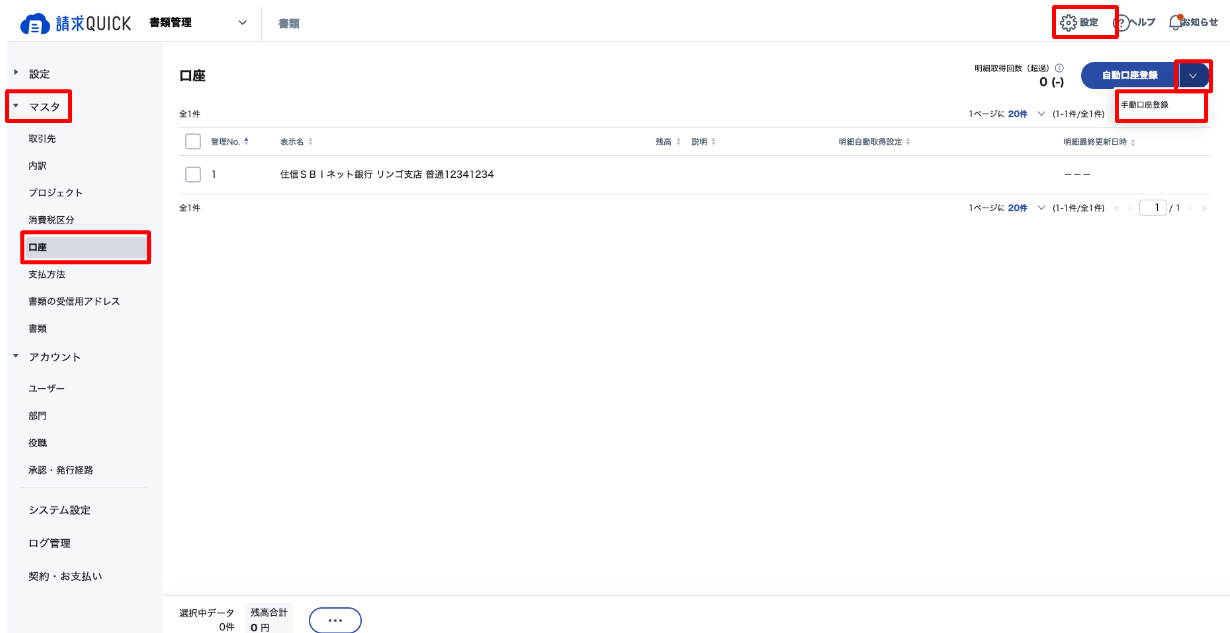This screenshot has width=1230, height=633.
Task: Open 書類 under マスタ in the sidebar
Action: [x=37, y=328]
